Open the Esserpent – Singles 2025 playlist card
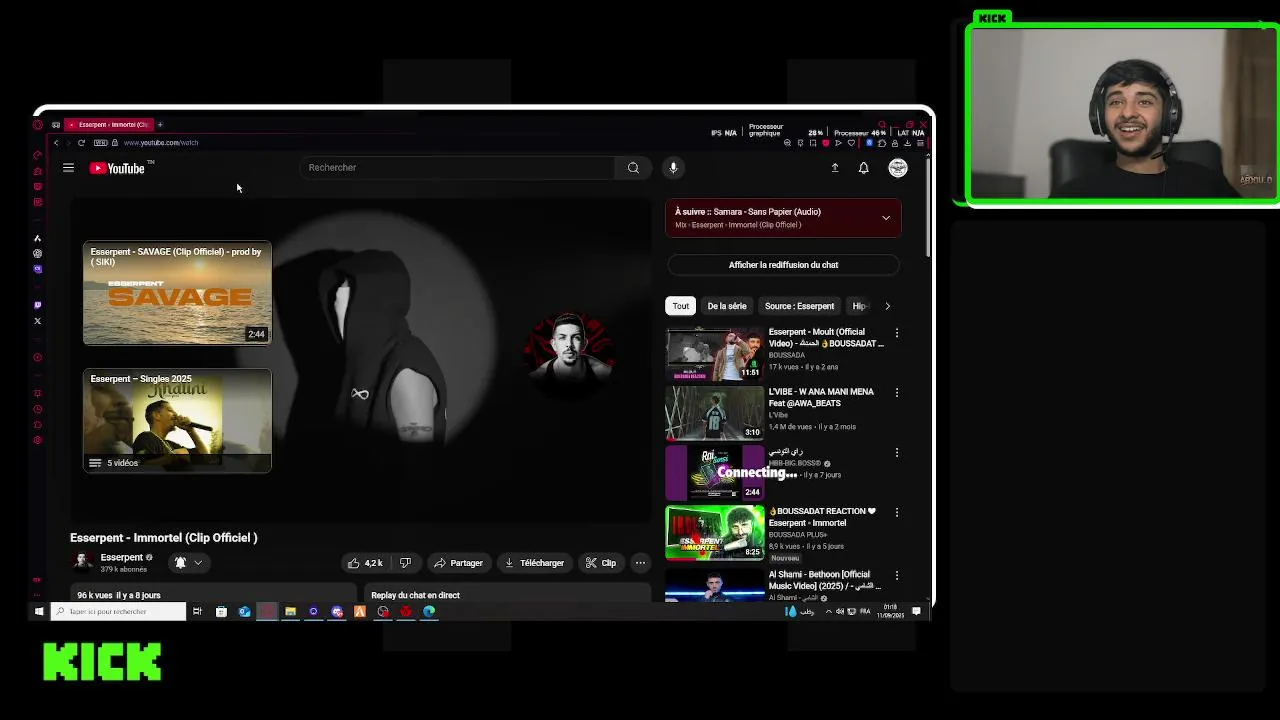The height and width of the screenshot is (720, 1280). click(177, 420)
